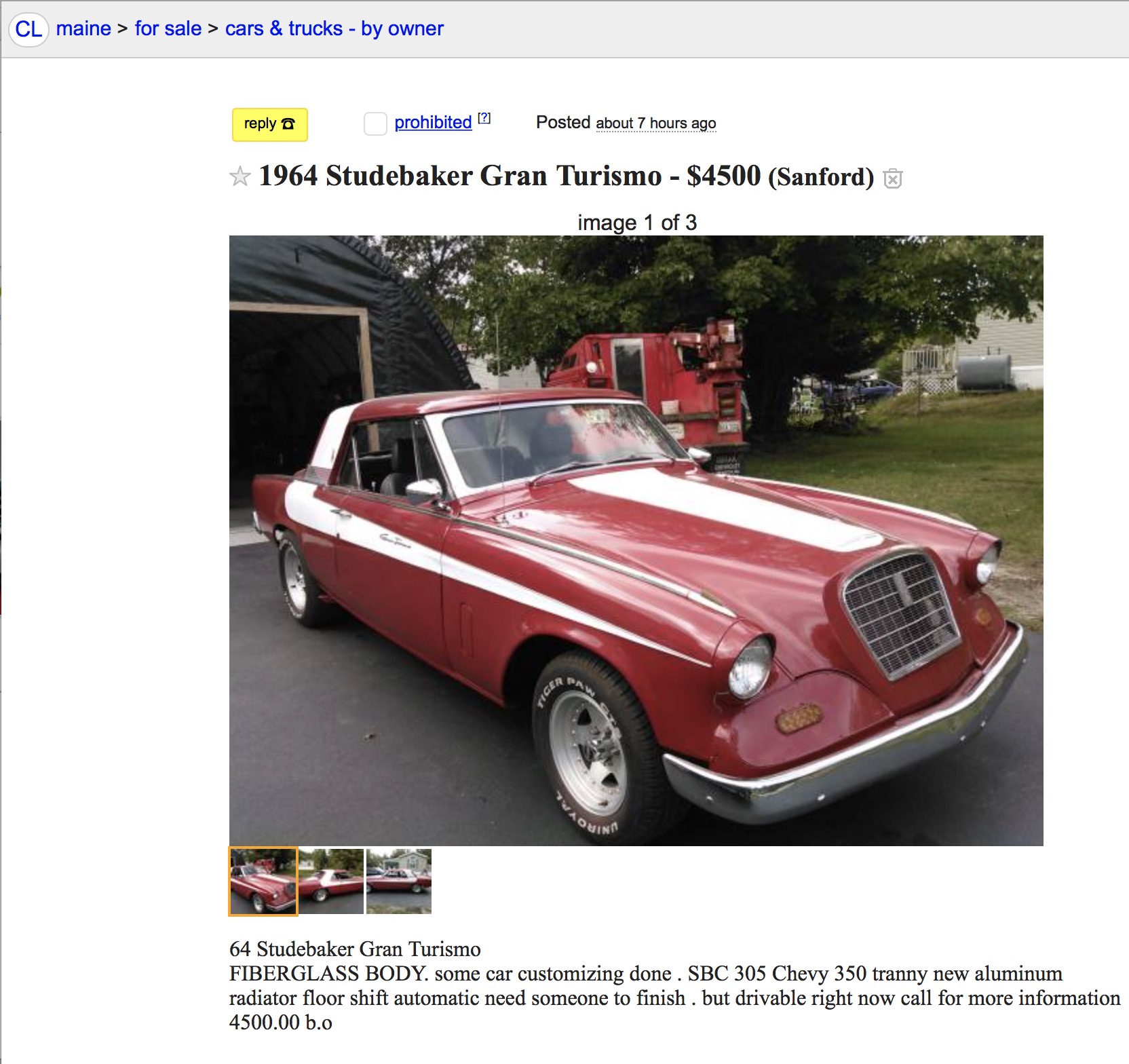The width and height of the screenshot is (1129, 1064).
Task: Click the posting description text
Action: 674,985
